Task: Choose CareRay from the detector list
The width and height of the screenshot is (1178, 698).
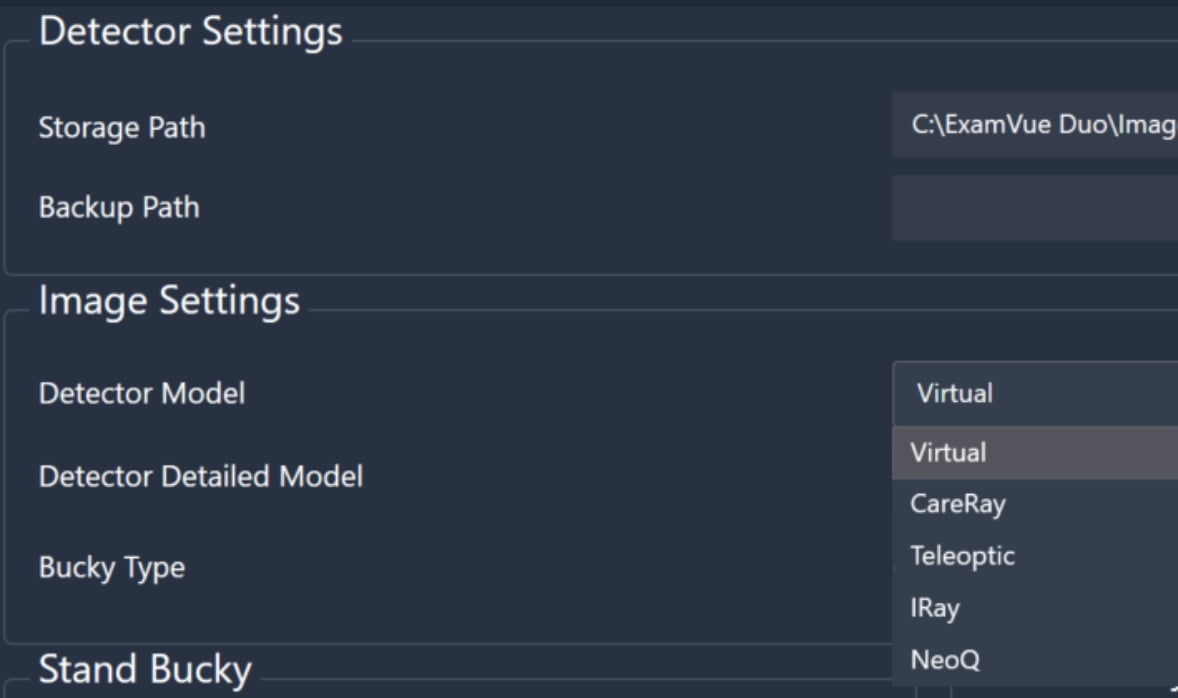Action: [1034, 504]
